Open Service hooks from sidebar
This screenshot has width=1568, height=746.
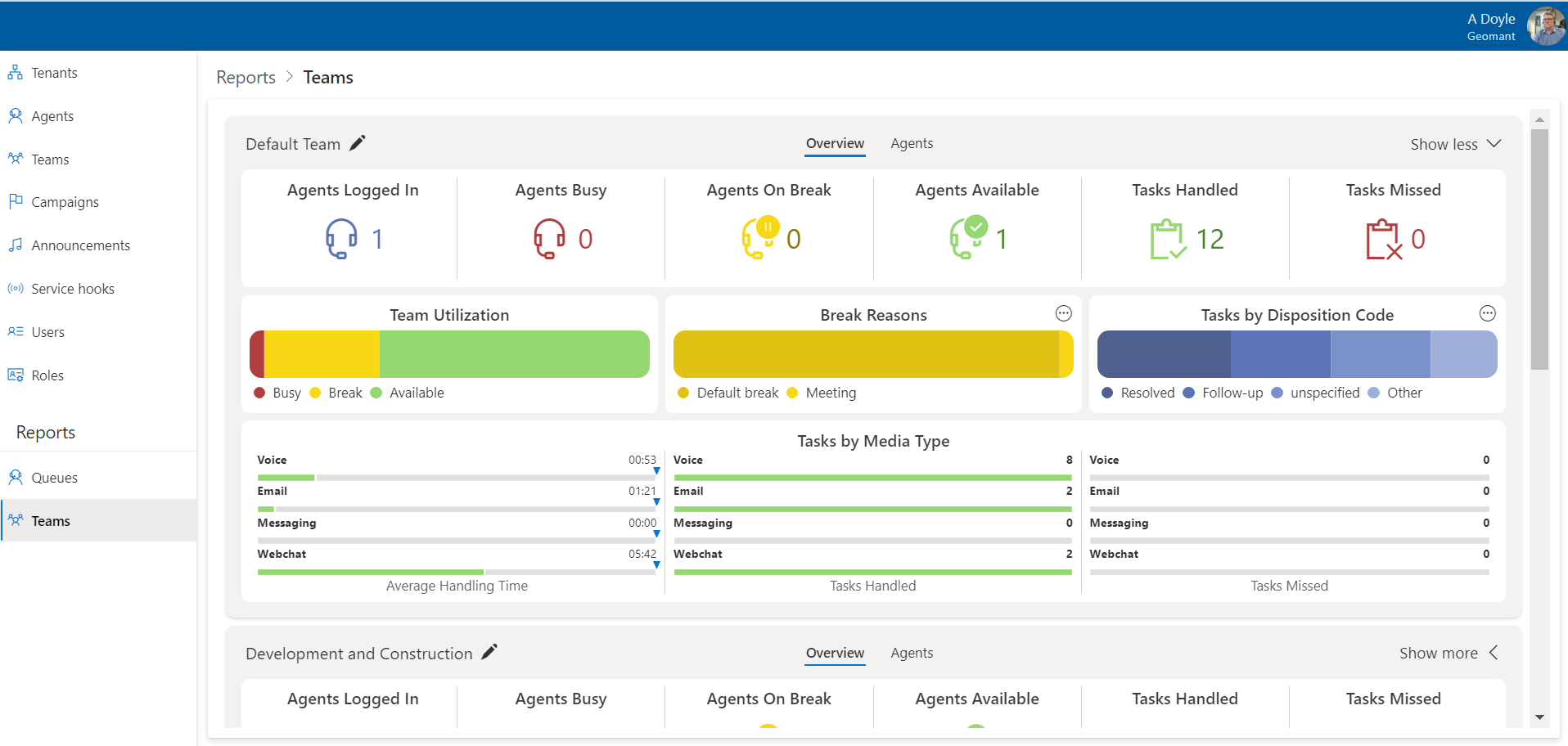tap(72, 289)
